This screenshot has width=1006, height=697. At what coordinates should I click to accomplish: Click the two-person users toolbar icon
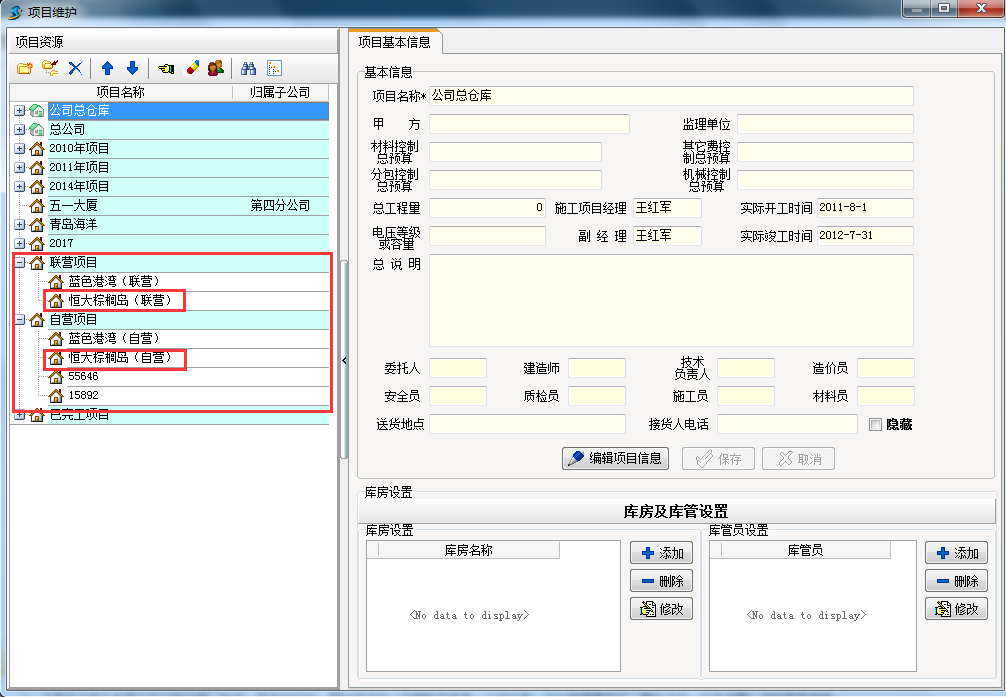point(215,68)
